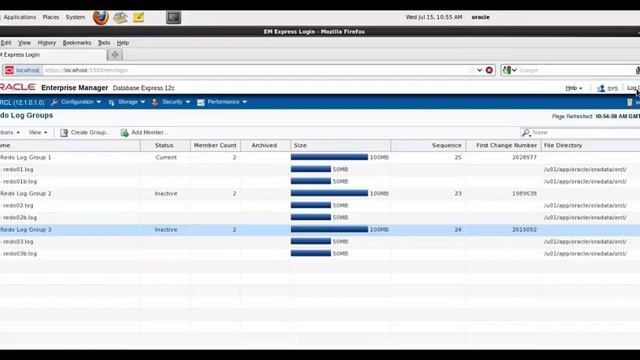This screenshot has height=360, width=640.
Task: Click the Add Member button
Action: tap(144, 133)
